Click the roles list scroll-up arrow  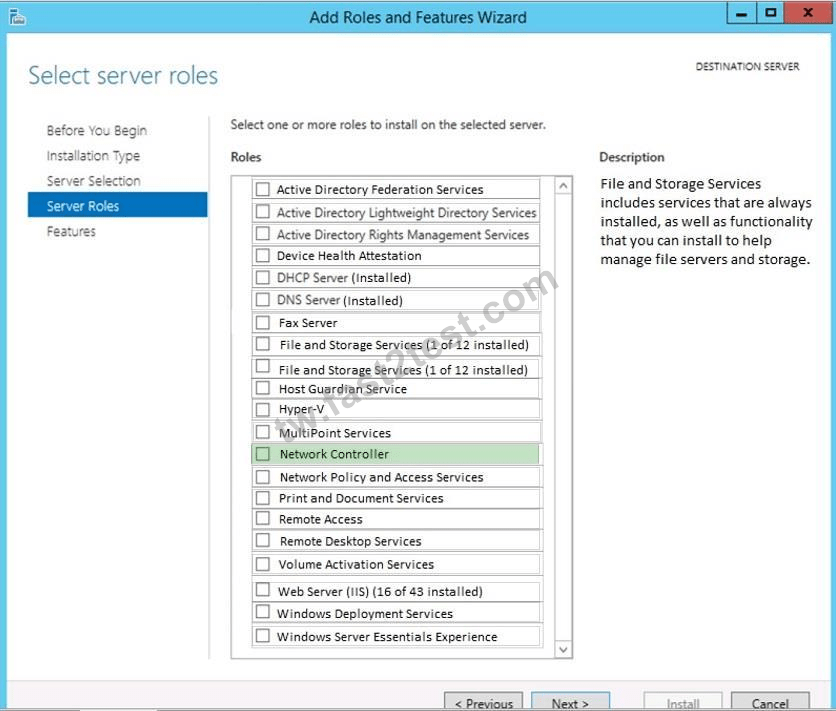pyautogui.click(x=563, y=186)
